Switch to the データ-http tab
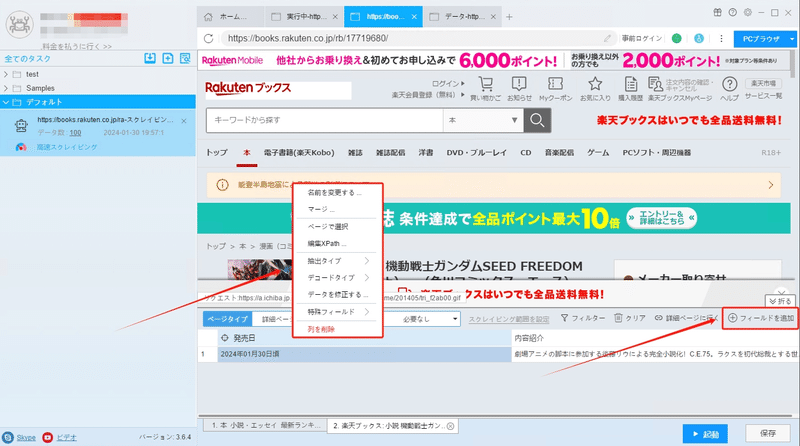The width and height of the screenshot is (800, 446). tap(463, 17)
